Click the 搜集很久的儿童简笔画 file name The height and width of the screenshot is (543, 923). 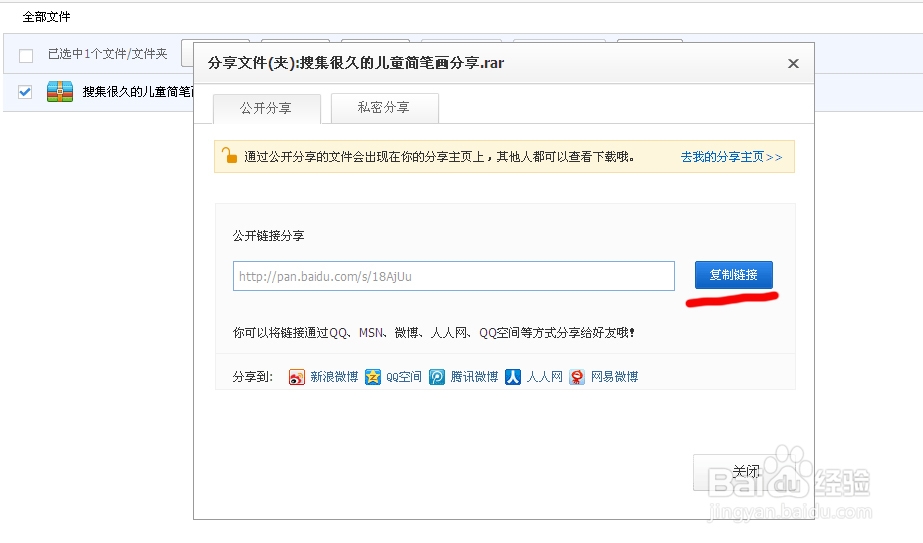[x=138, y=92]
